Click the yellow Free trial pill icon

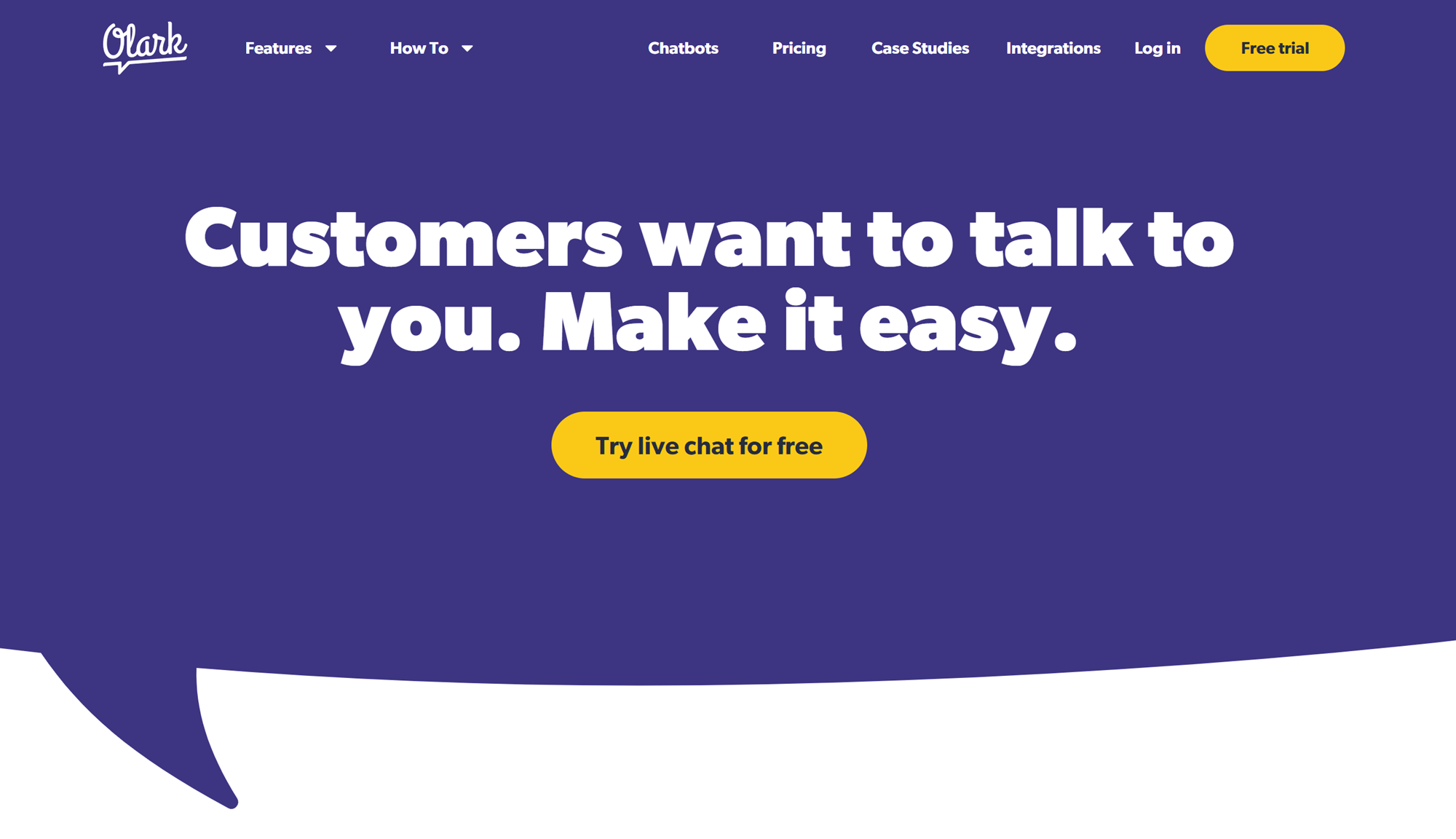tap(1275, 47)
